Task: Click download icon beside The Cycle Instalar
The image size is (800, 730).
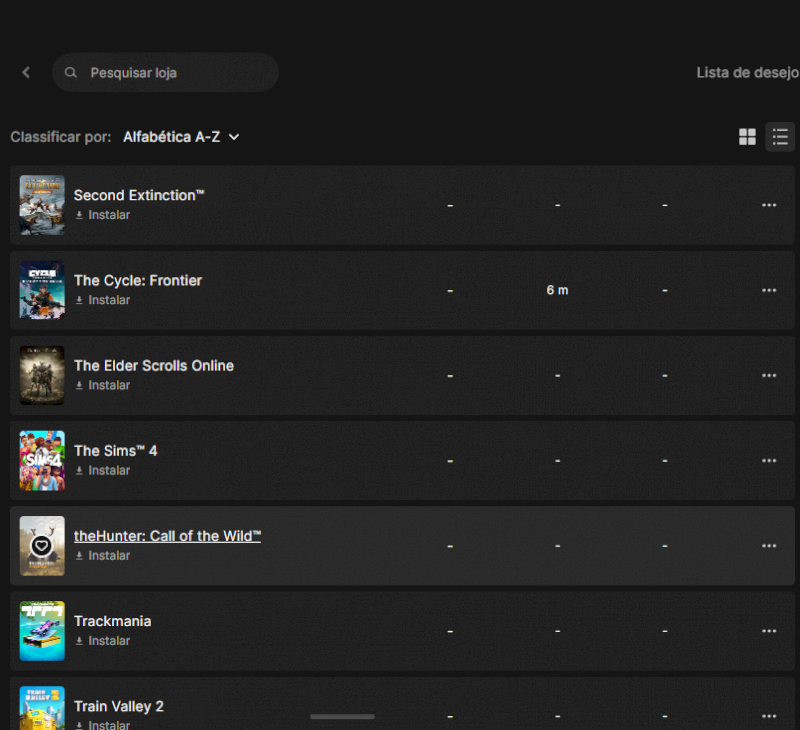Action: point(79,300)
